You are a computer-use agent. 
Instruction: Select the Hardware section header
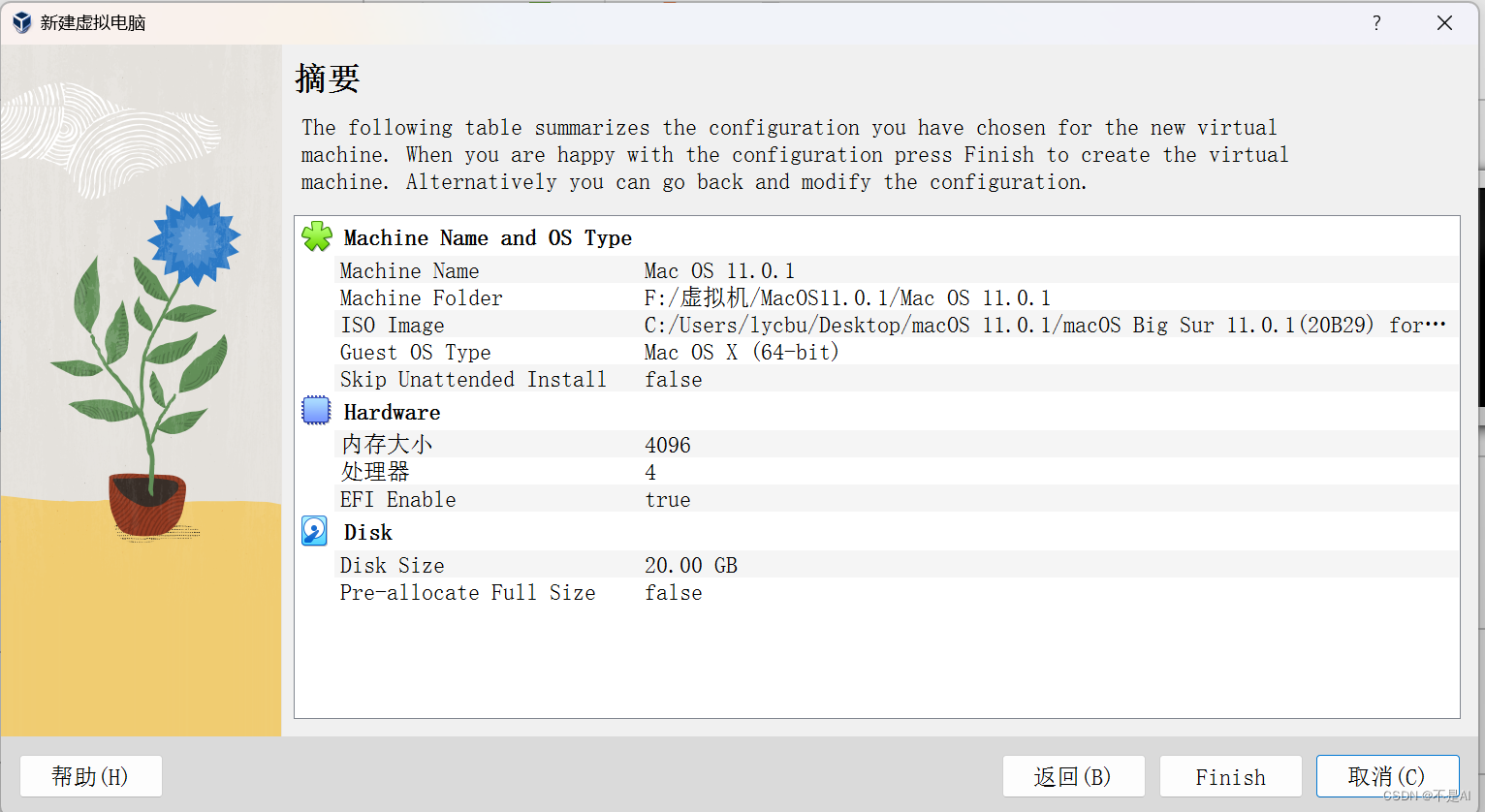392,413
